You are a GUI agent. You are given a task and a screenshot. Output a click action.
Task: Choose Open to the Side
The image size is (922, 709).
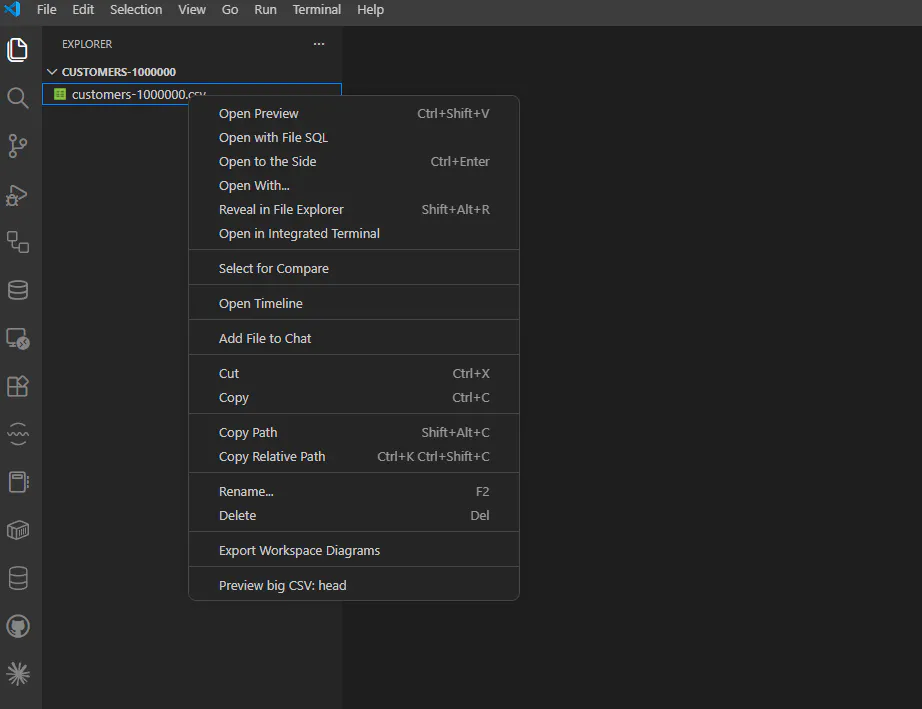[353, 162]
